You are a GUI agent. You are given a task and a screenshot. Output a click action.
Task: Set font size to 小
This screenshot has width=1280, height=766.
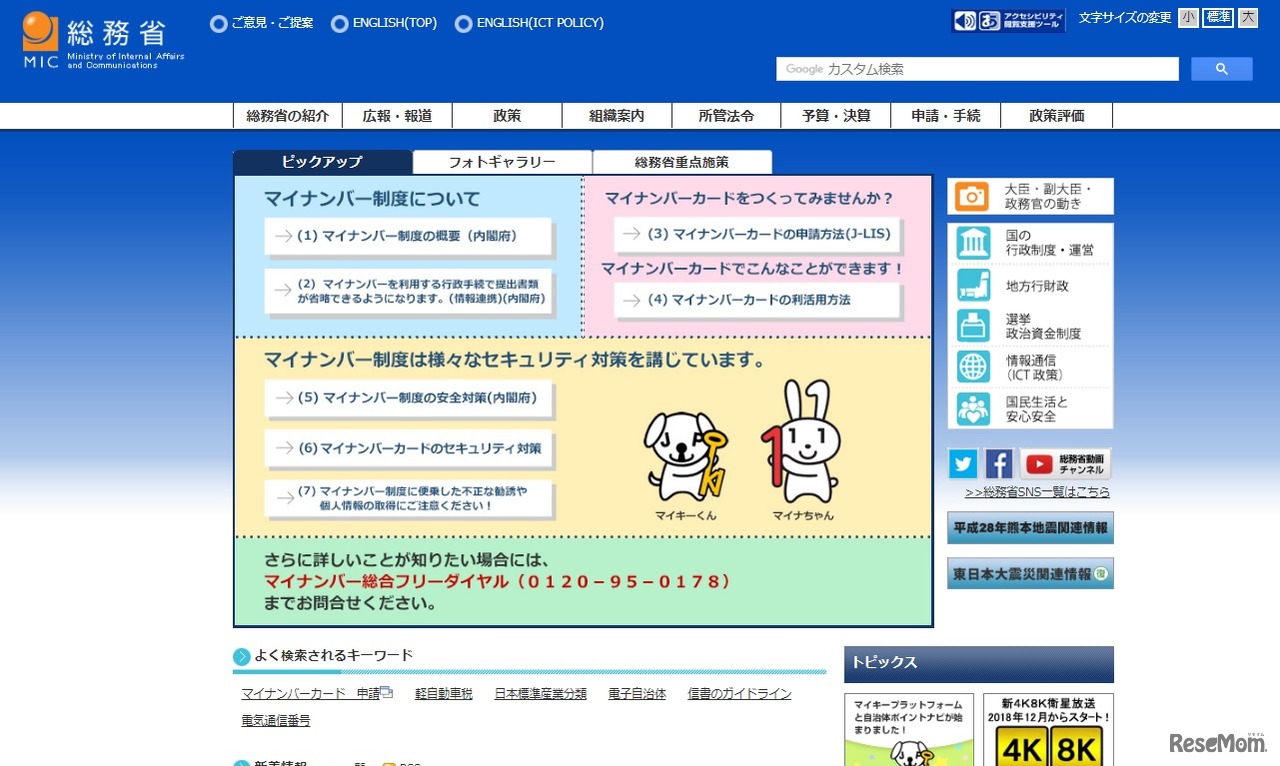(x=1187, y=18)
